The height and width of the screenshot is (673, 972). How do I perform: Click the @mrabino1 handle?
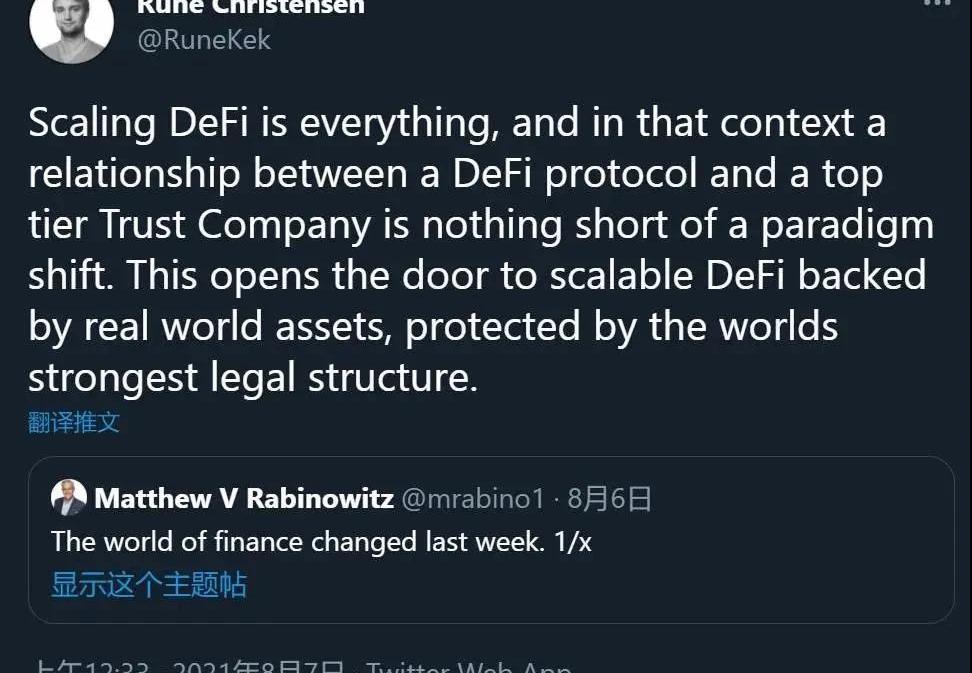(473, 498)
